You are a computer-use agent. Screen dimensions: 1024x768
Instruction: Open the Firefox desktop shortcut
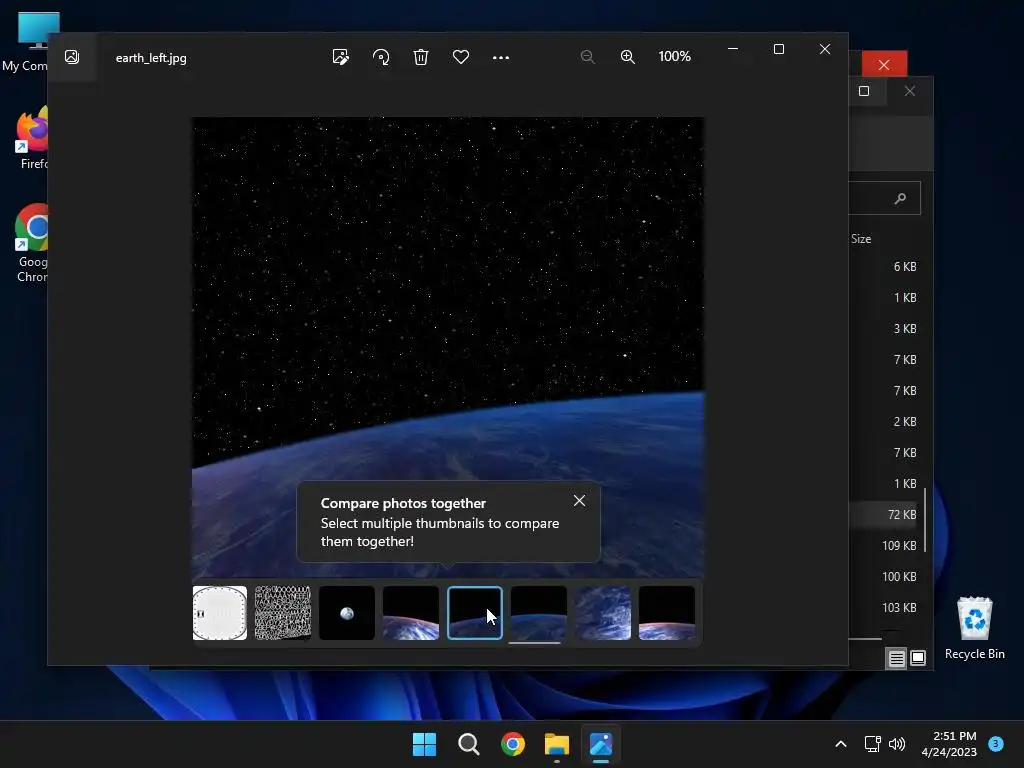point(31,138)
